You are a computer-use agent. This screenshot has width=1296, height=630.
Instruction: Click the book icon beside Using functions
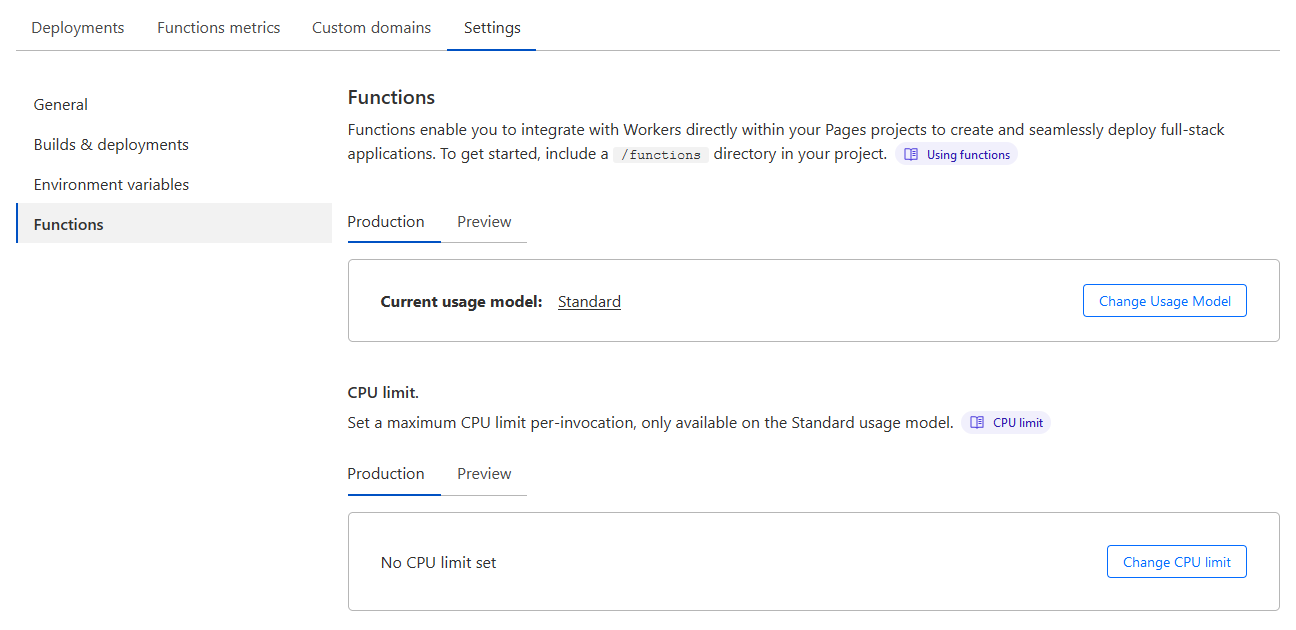pos(911,155)
